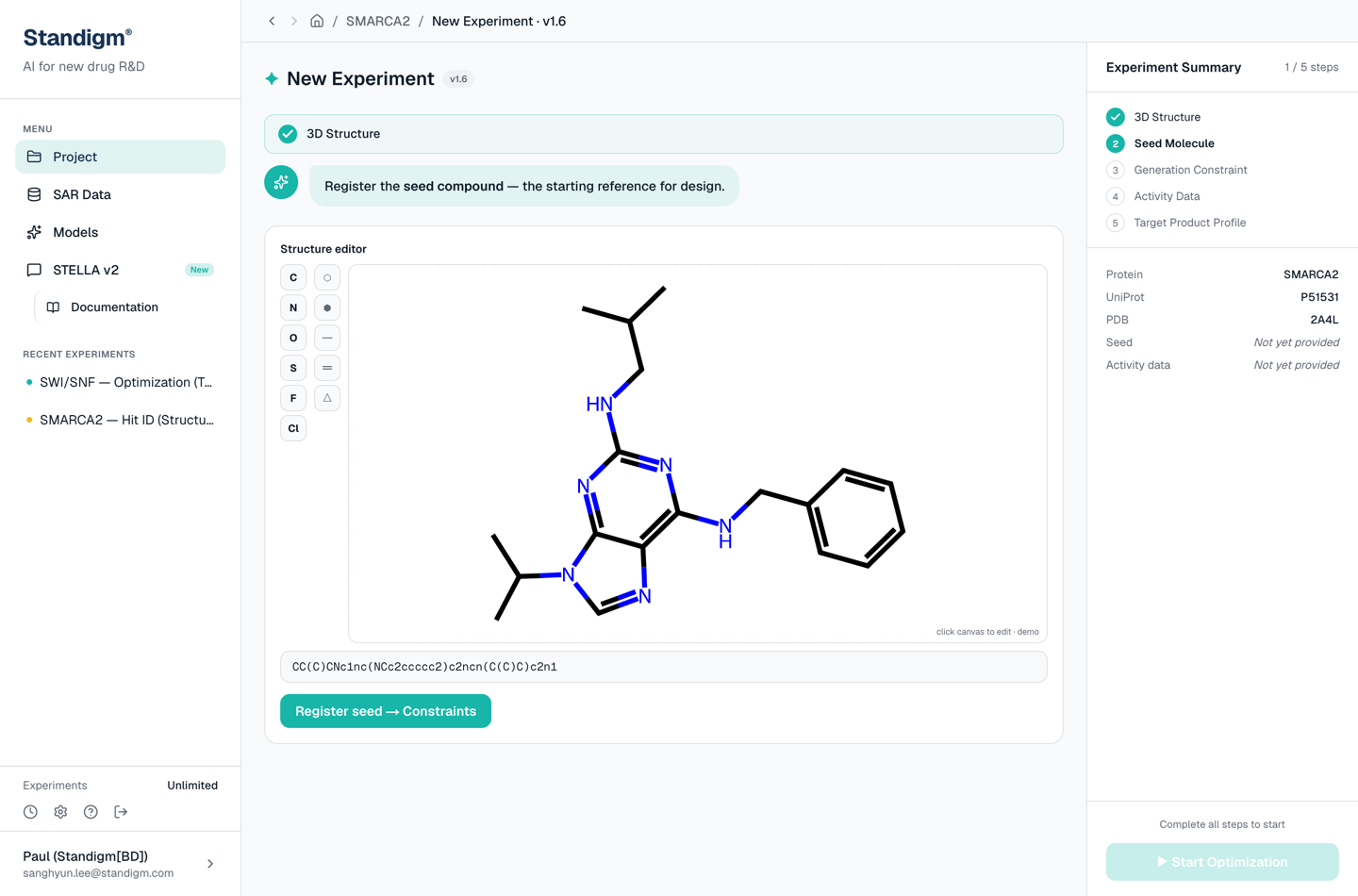Click the sparkle assistant avatar icon
This screenshot has height=896, width=1358.
[281, 182]
